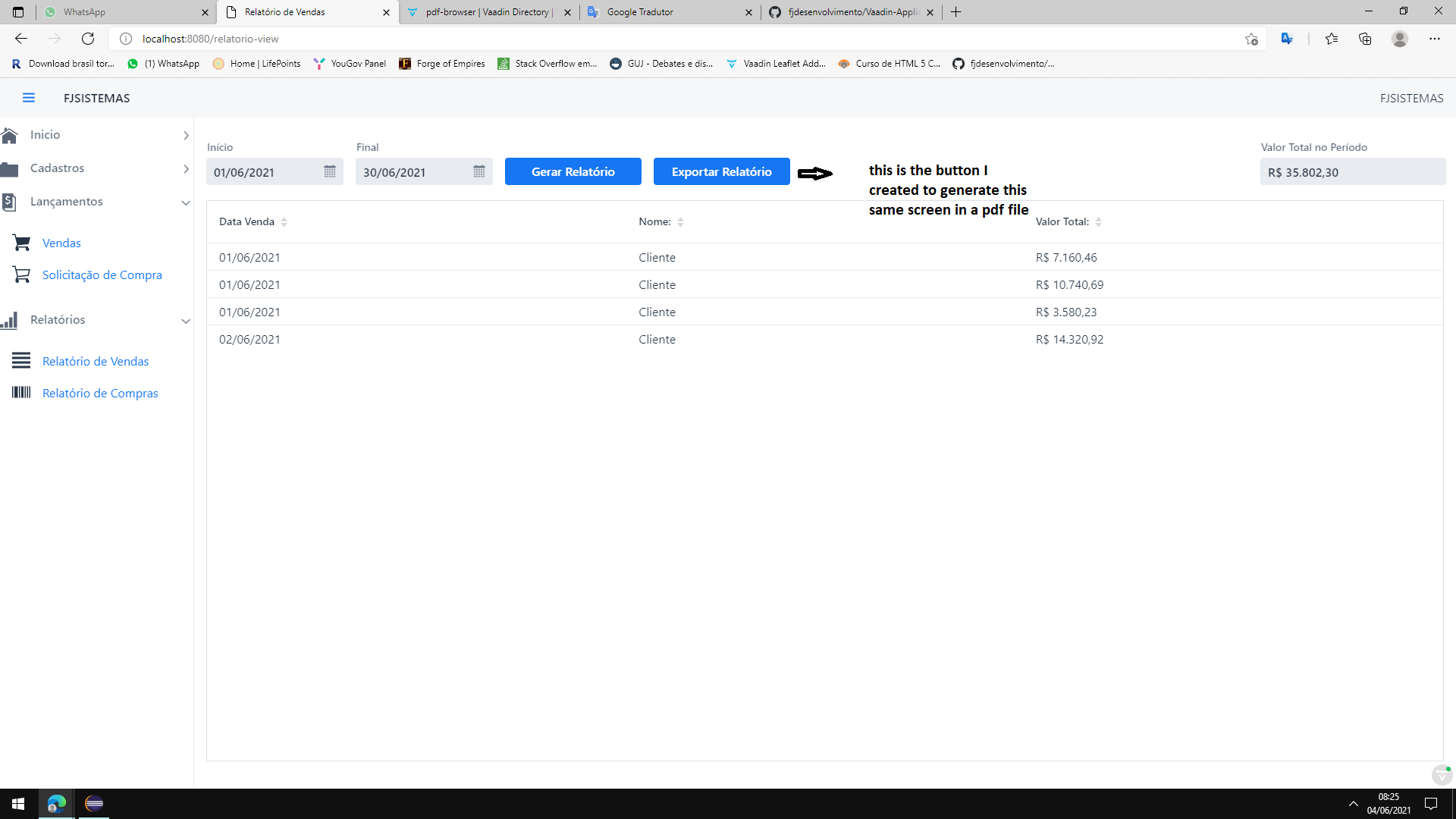Click the Relatório de Vendas list icon
Image resolution: width=1456 pixels, height=819 pixels.
pos(21,361)
